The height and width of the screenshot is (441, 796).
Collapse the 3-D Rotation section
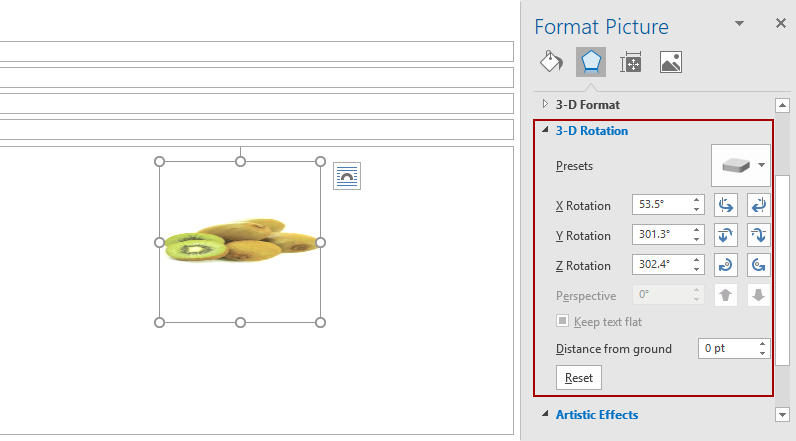click(545, 130)
